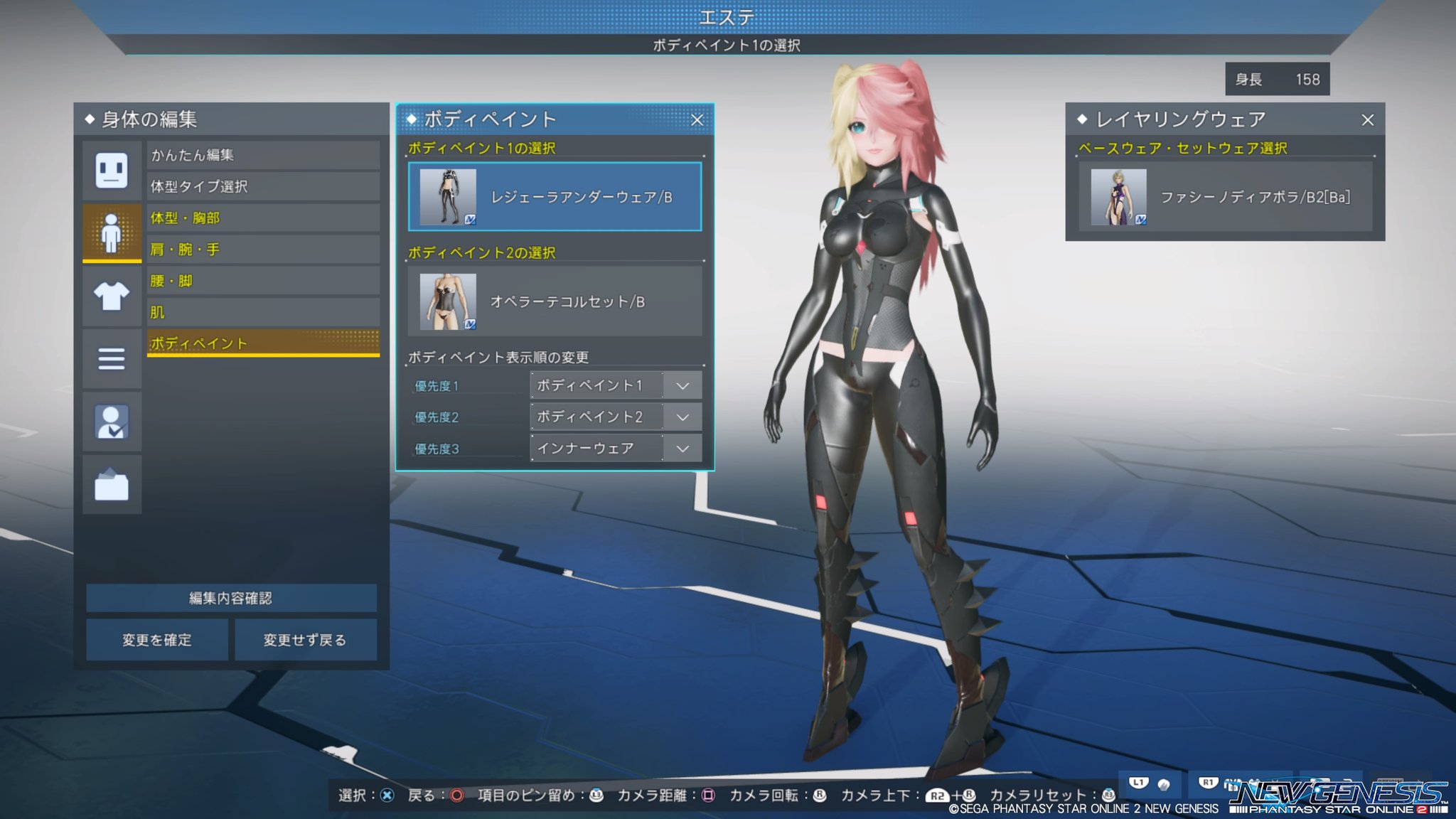This screenshot has height=819, width=1456.
Task: Click the 身長 158 height readout
Action: (1278, 79)
